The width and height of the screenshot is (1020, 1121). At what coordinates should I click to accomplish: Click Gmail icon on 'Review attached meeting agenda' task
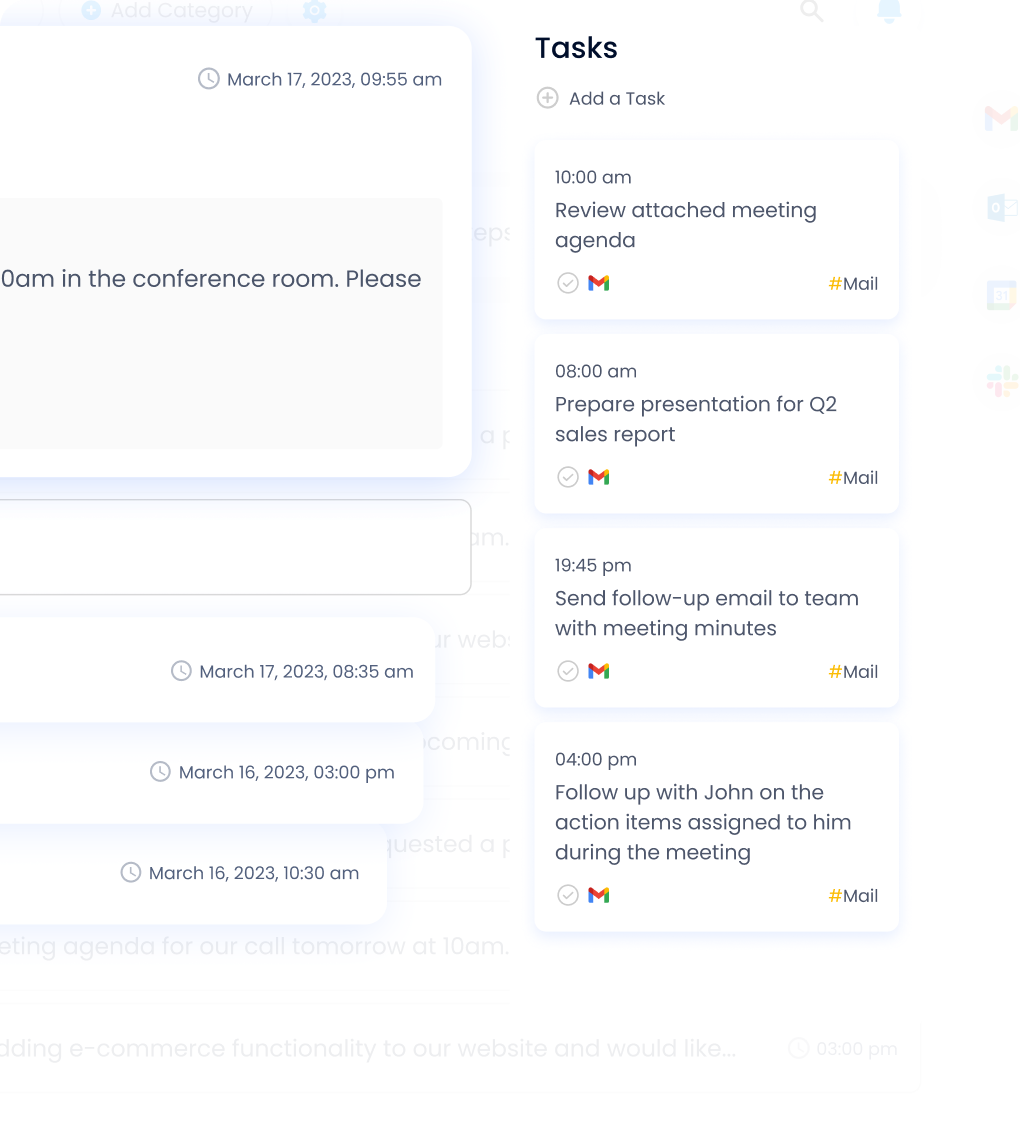pos(599,283)
